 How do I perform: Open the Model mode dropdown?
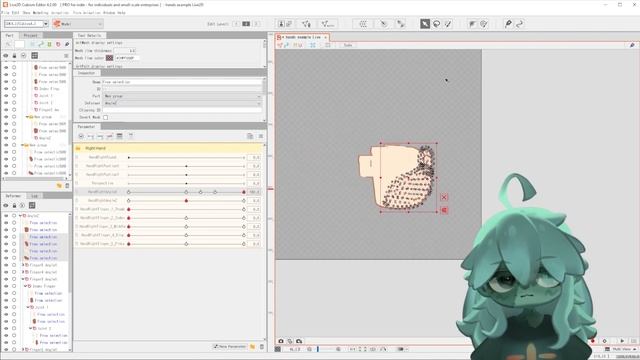coord(77,24)
